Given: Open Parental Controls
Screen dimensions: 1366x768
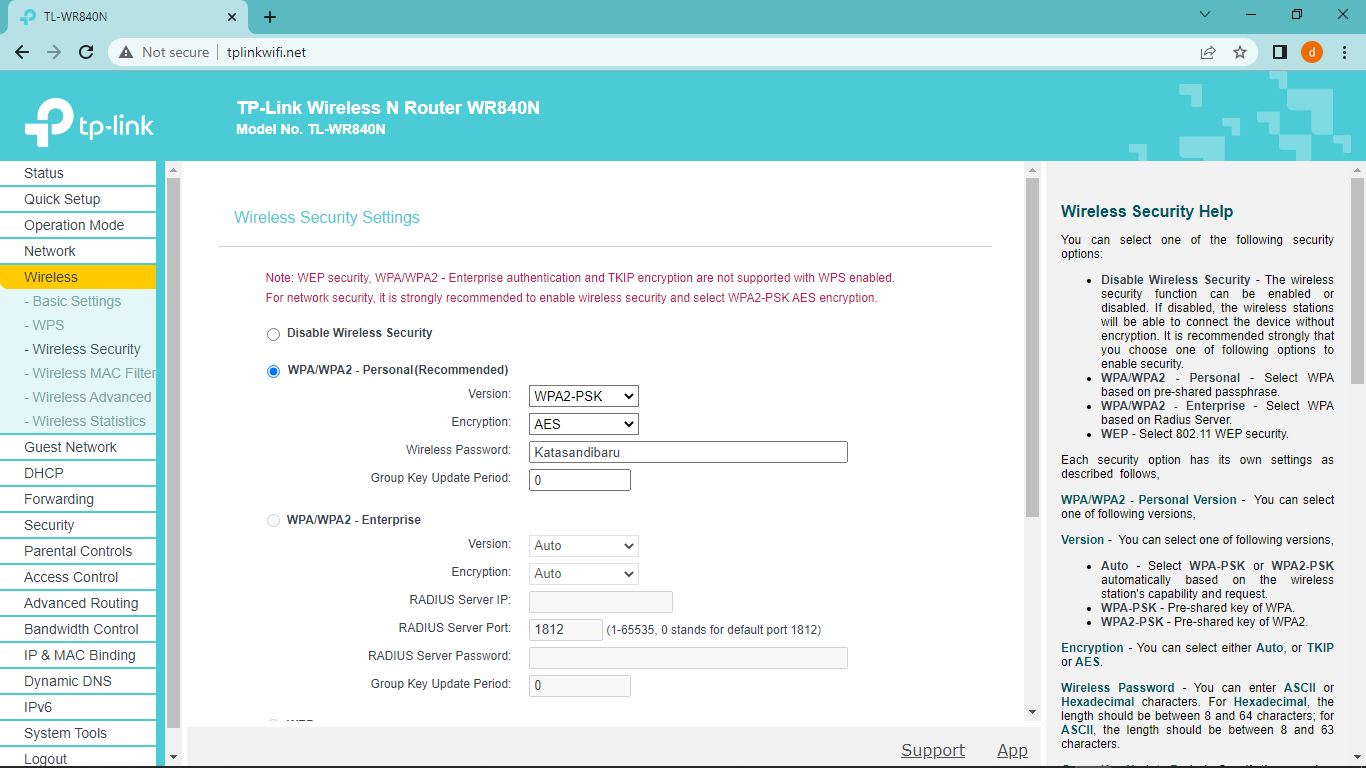Looking at the screenshot, I should tap(78, 551).
